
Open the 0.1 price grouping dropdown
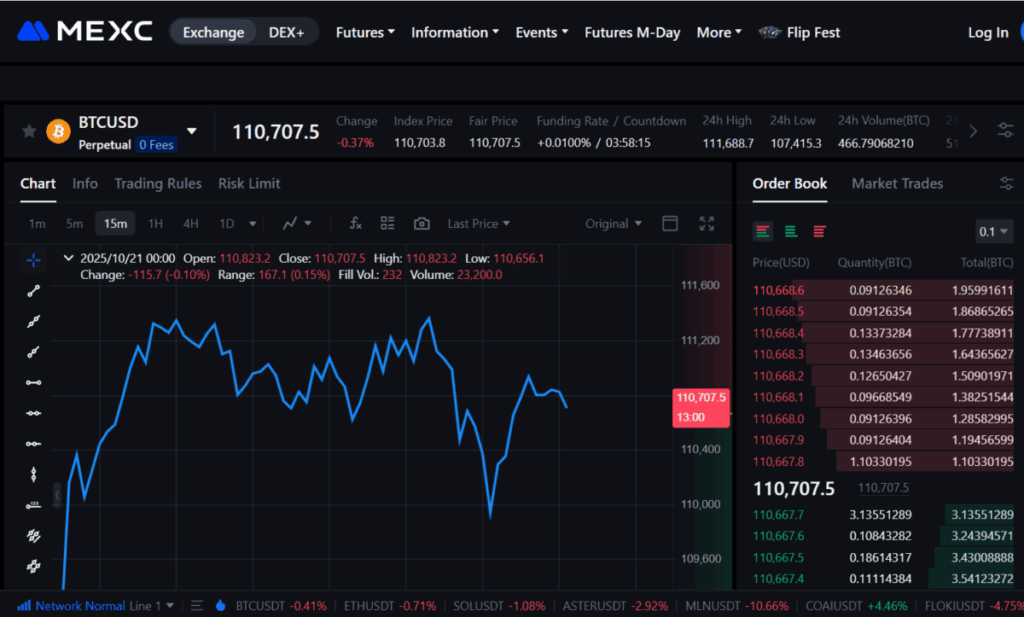click(994, 231)
